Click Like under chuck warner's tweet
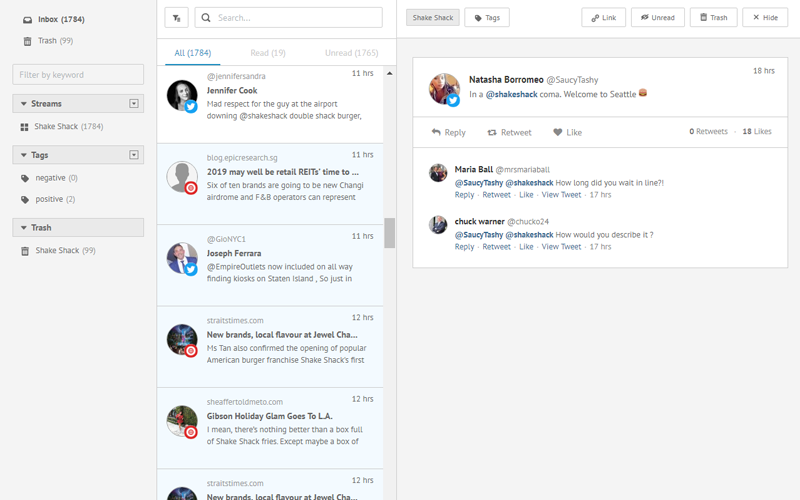The height and width of the screenshot is (500, 800). [x=526, y=247]
